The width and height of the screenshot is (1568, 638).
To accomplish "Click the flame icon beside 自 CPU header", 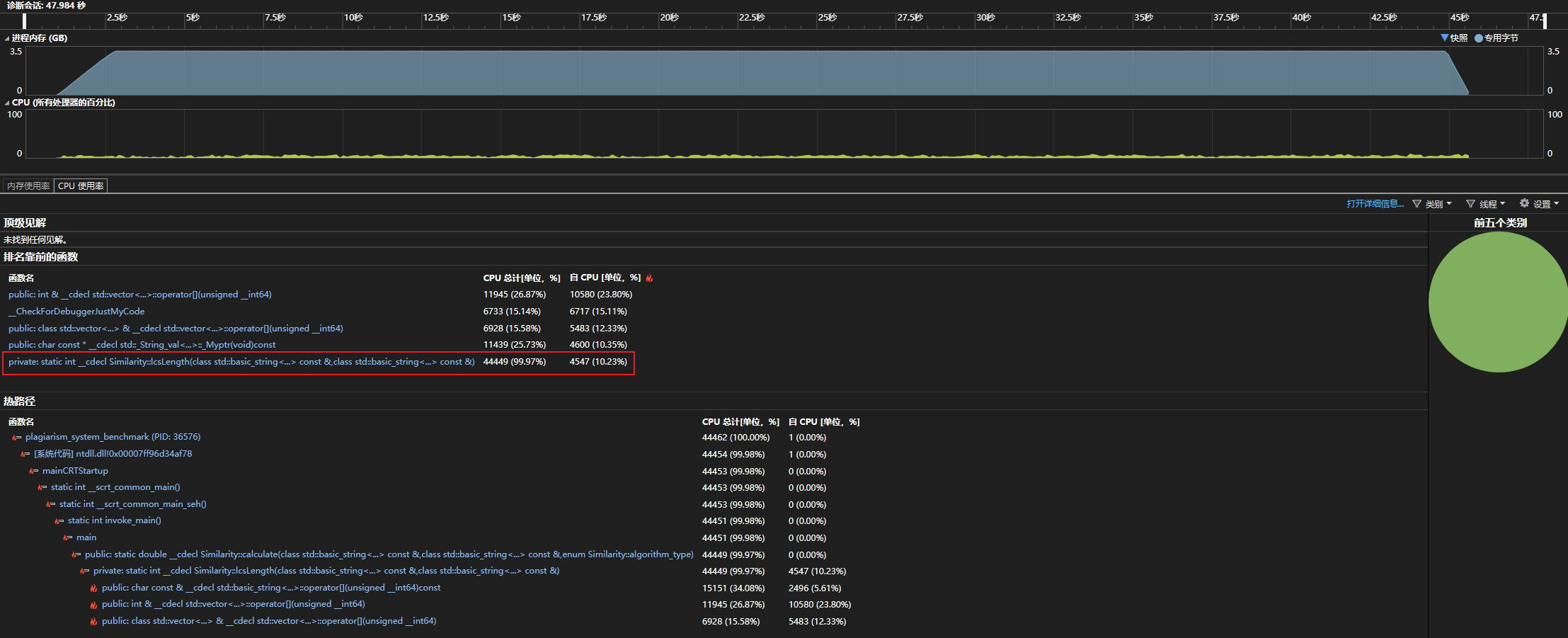I will 649,278.
